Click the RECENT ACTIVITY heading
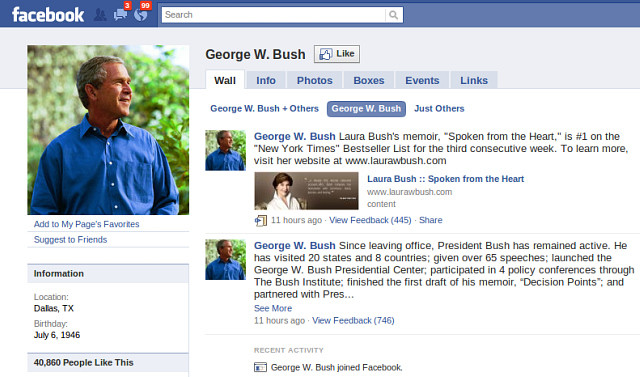Screen dimensions: 640x377 click(289, 350)
